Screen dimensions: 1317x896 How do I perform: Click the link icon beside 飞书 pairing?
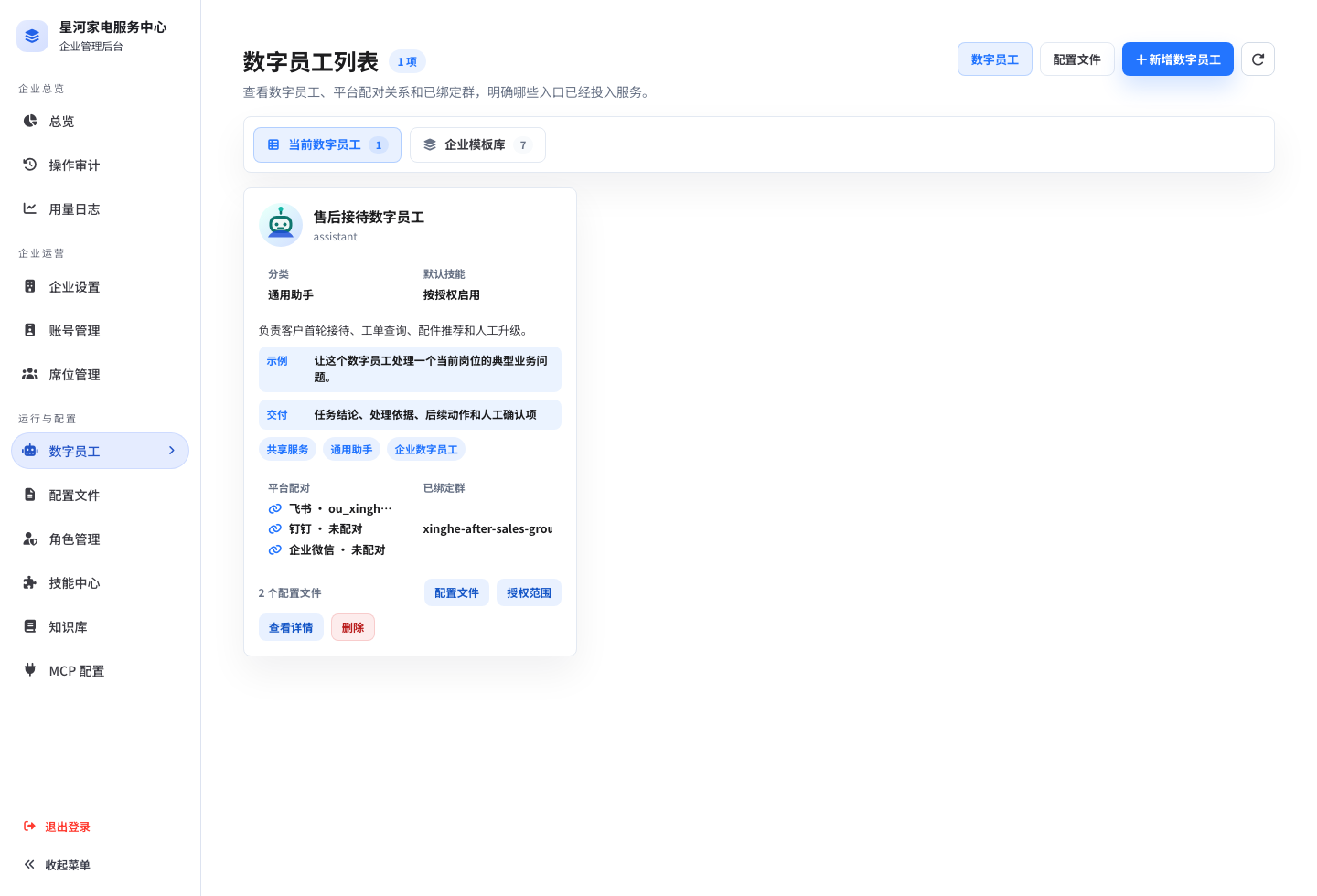274,508
